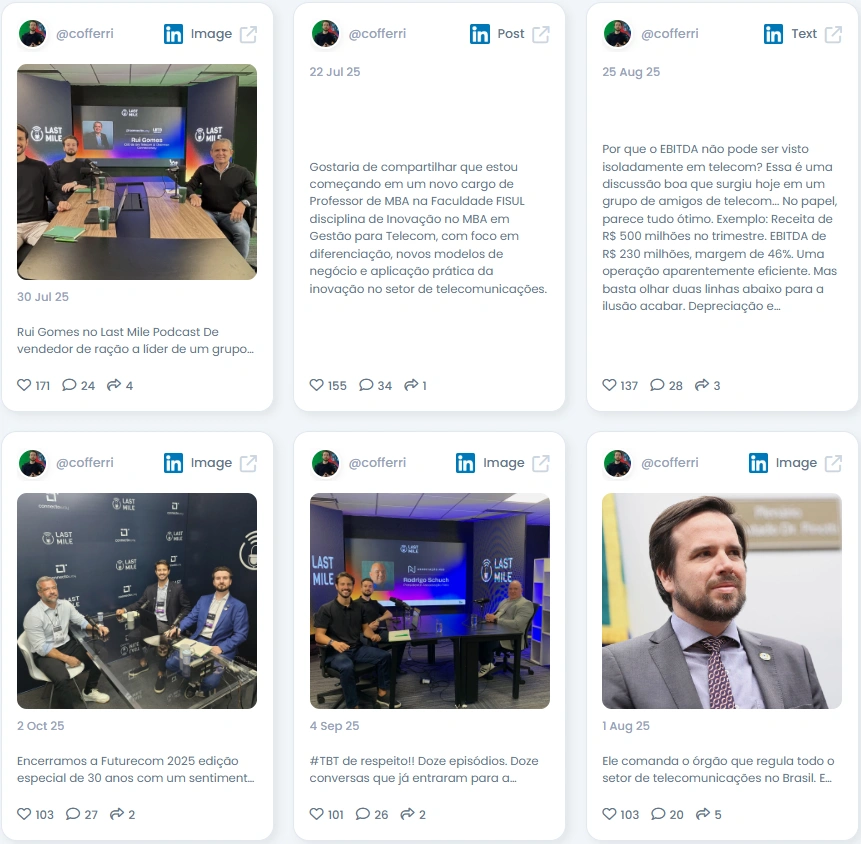Click the LinkedIn icon on the 1 Aug 25 card
This screenshot has height=844, width=861.
[x=758, y=463]
